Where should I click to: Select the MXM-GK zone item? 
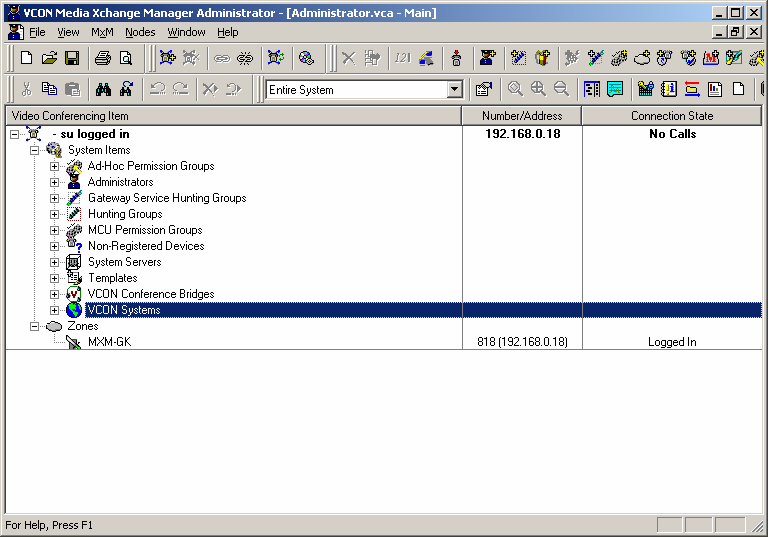(109, 342)
